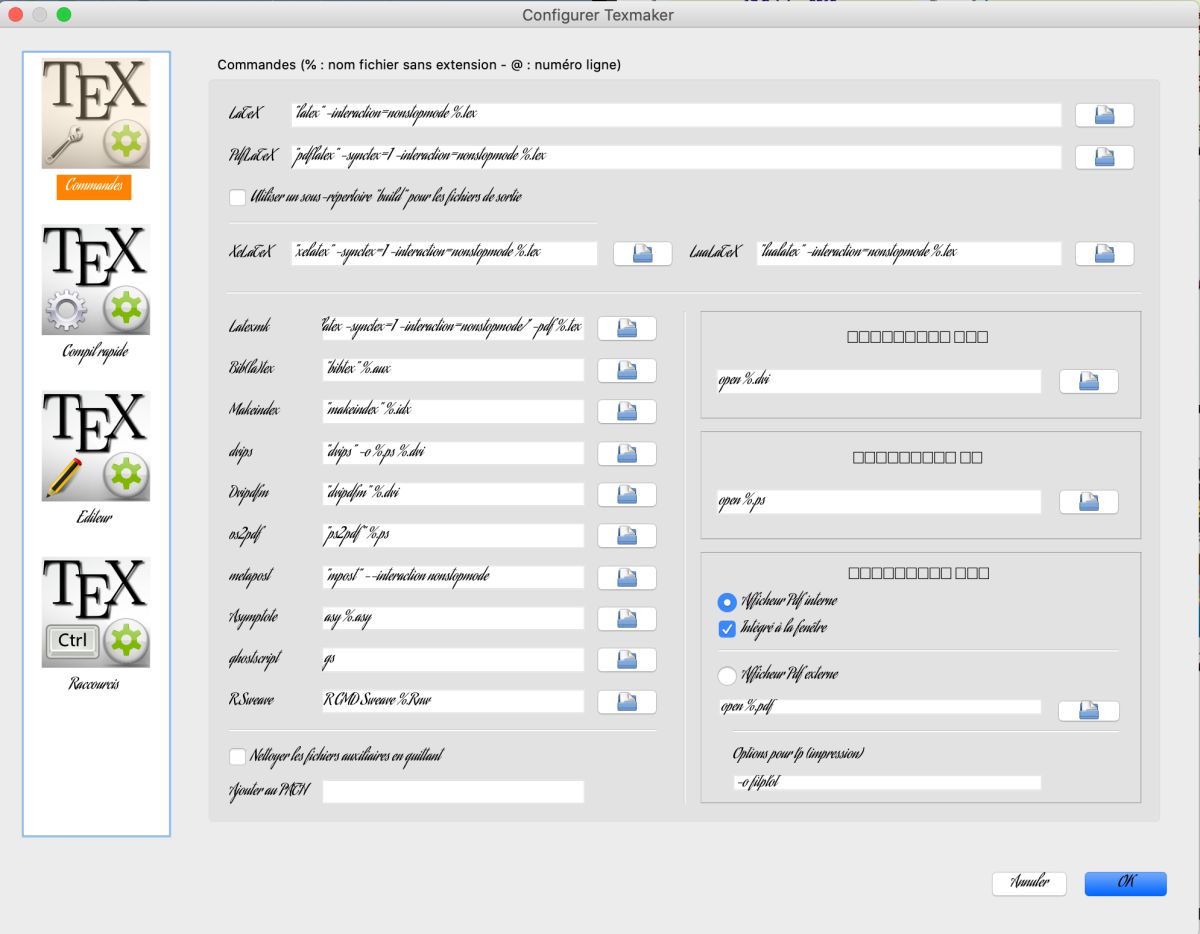Focus the BibLaTeX command input field
The height and width of the screenshot is (934, 1200).
point(453,370)
